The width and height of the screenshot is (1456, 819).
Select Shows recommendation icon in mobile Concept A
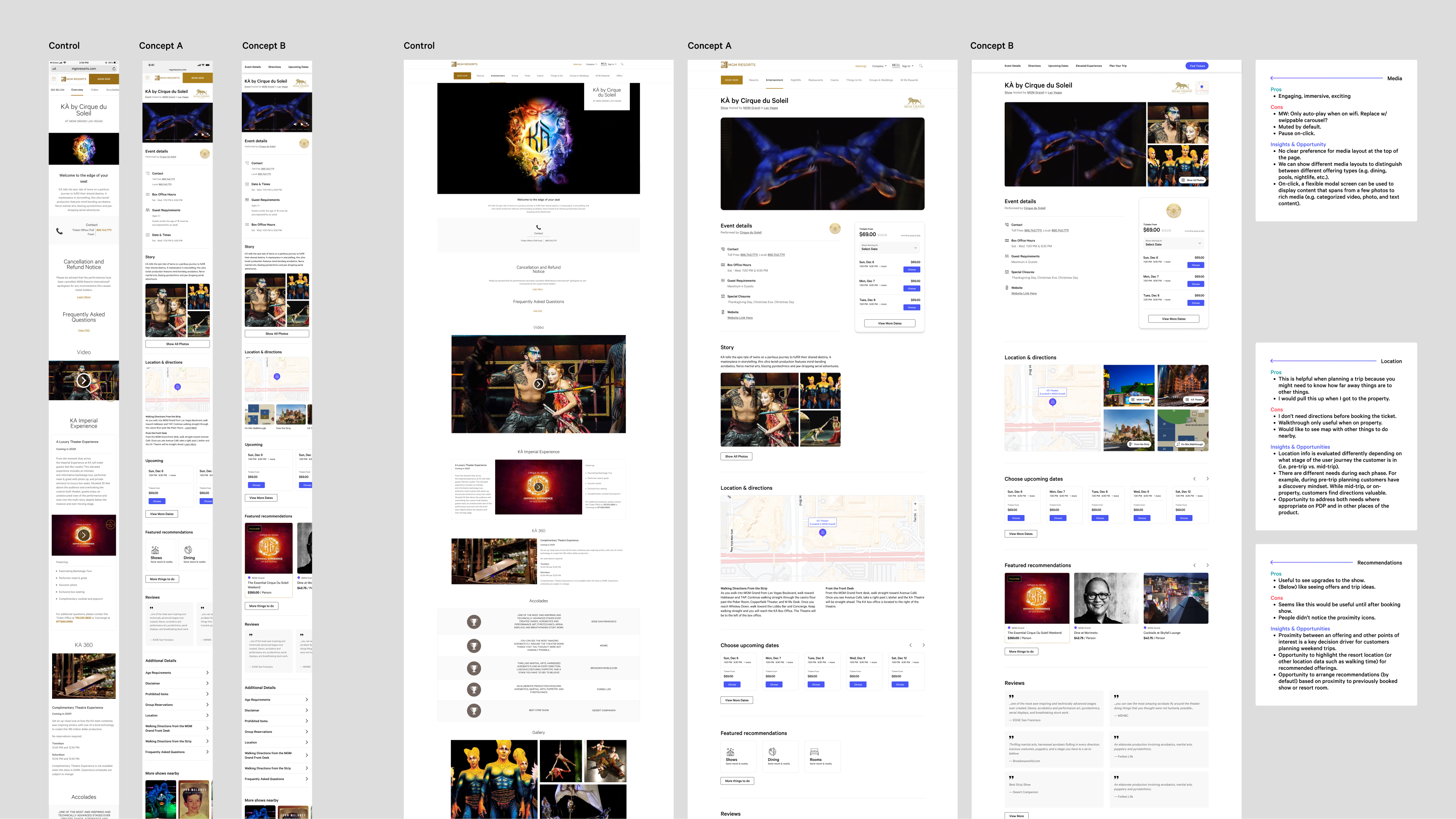155,550
